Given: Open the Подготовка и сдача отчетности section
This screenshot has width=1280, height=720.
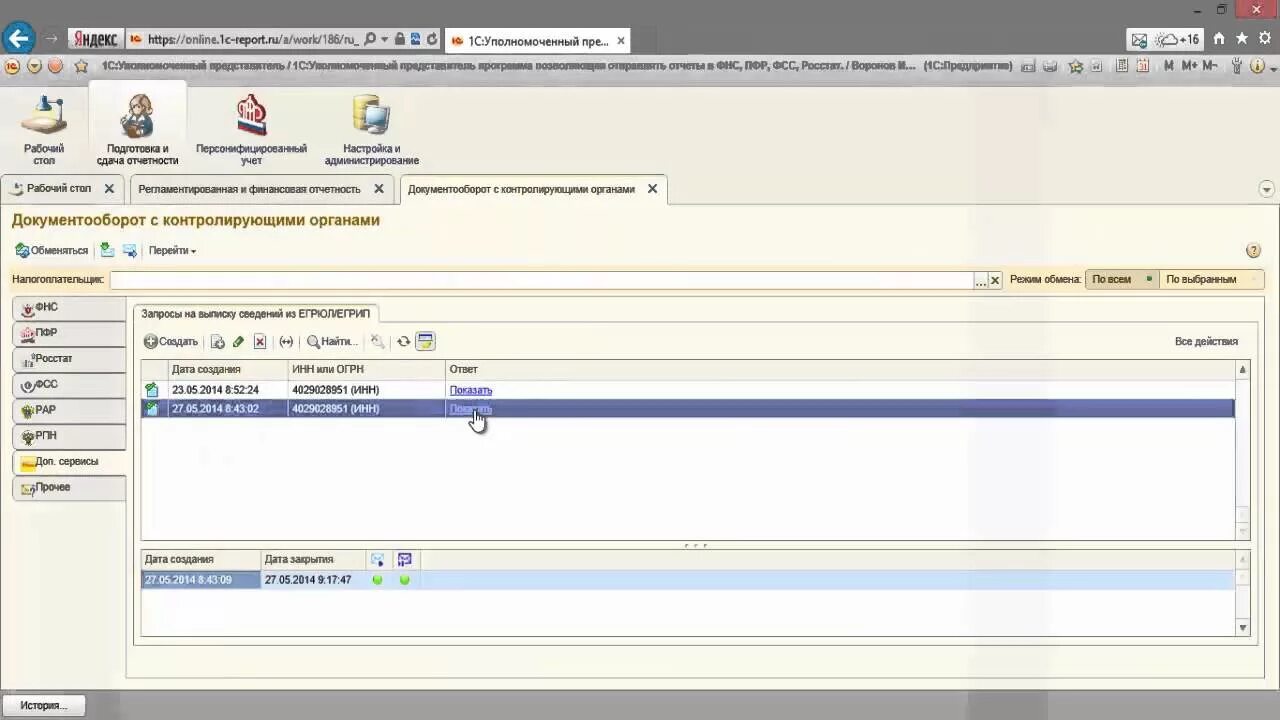Looking at the screenshot, I should point(137,130).
